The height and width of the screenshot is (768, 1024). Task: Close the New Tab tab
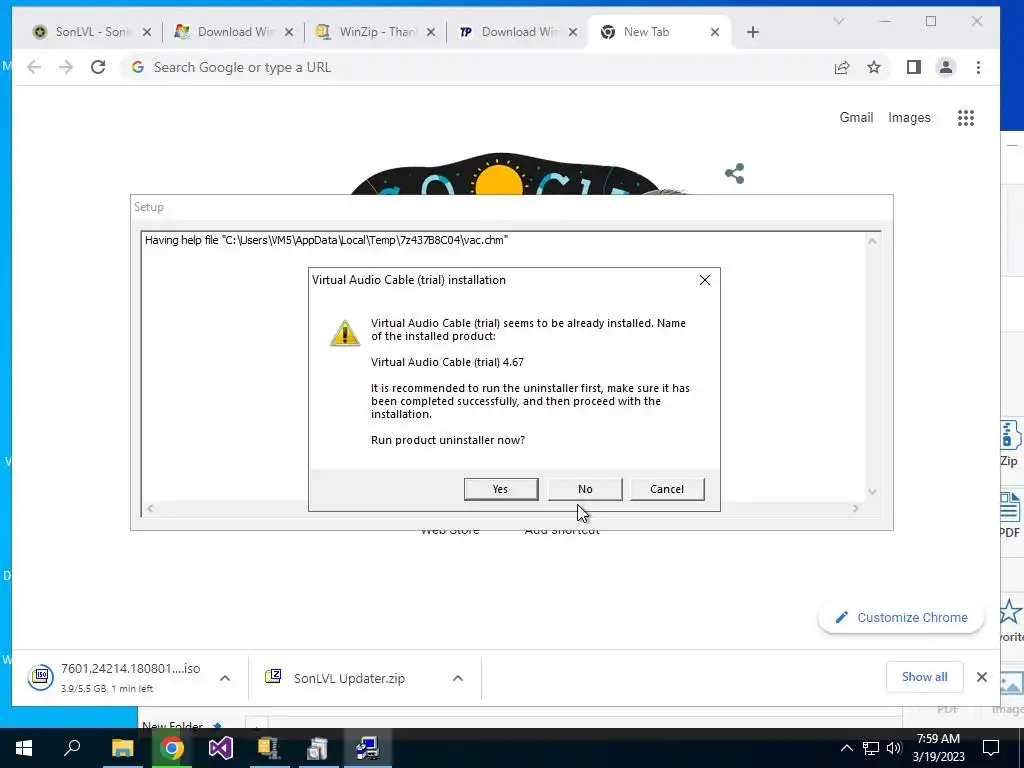tap(715, 32)
